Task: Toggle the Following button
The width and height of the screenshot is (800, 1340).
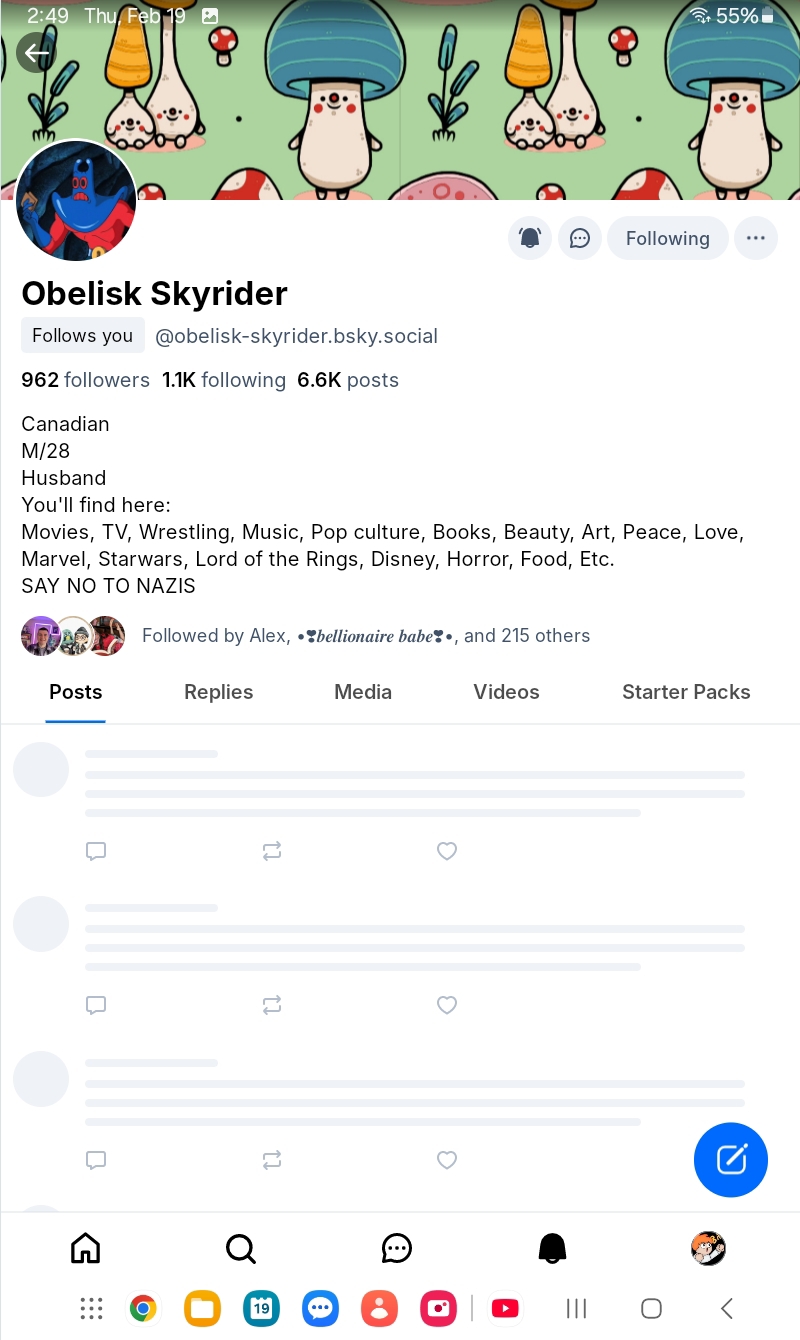Action: [667, 238]
